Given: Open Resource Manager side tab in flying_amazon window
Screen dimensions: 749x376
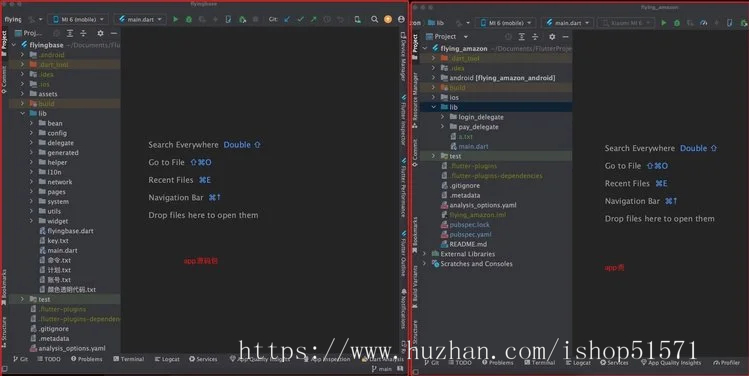Looking at the screenshot, I should point(415,100).
